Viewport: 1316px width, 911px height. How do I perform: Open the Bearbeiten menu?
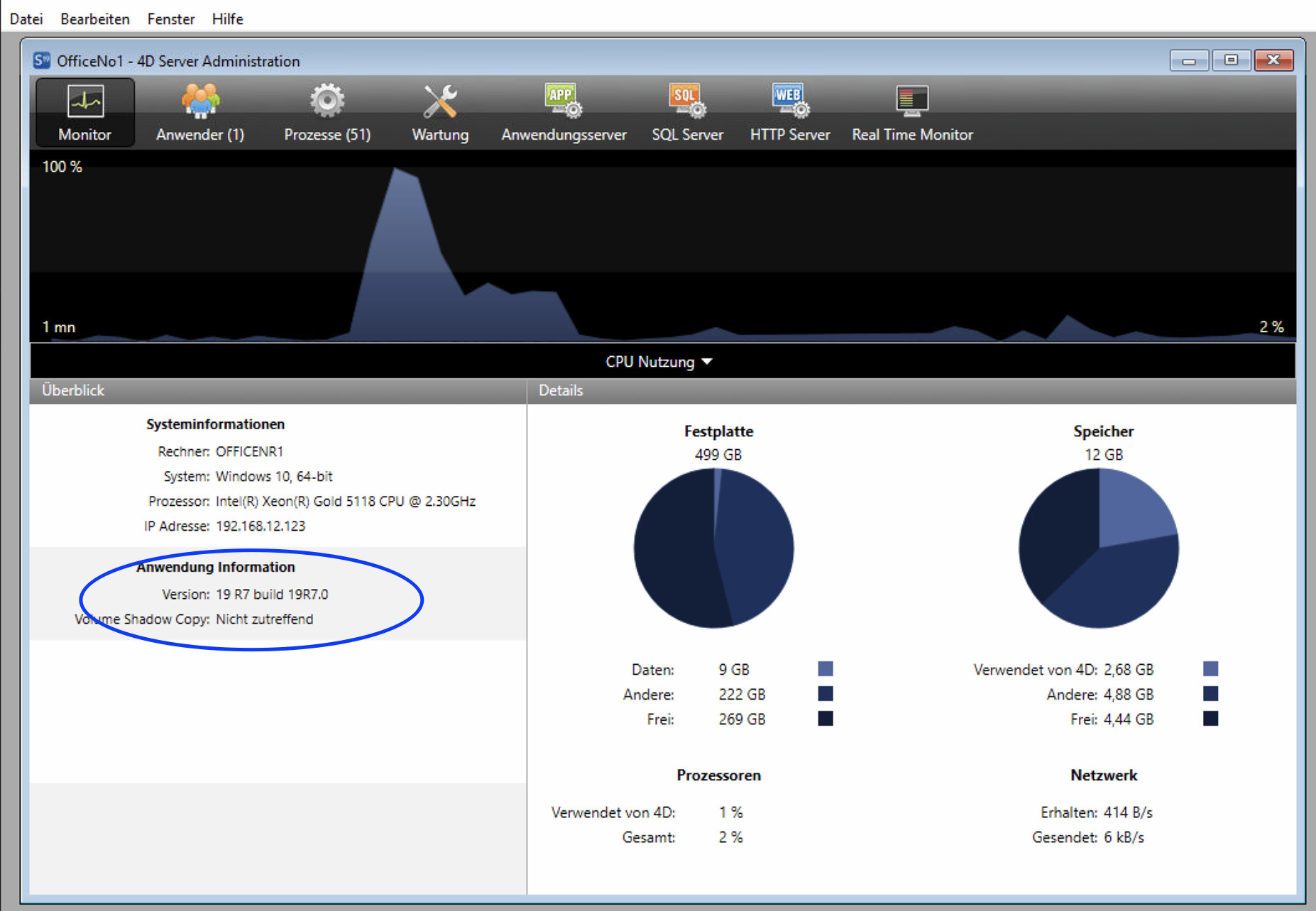coord(95,18)
